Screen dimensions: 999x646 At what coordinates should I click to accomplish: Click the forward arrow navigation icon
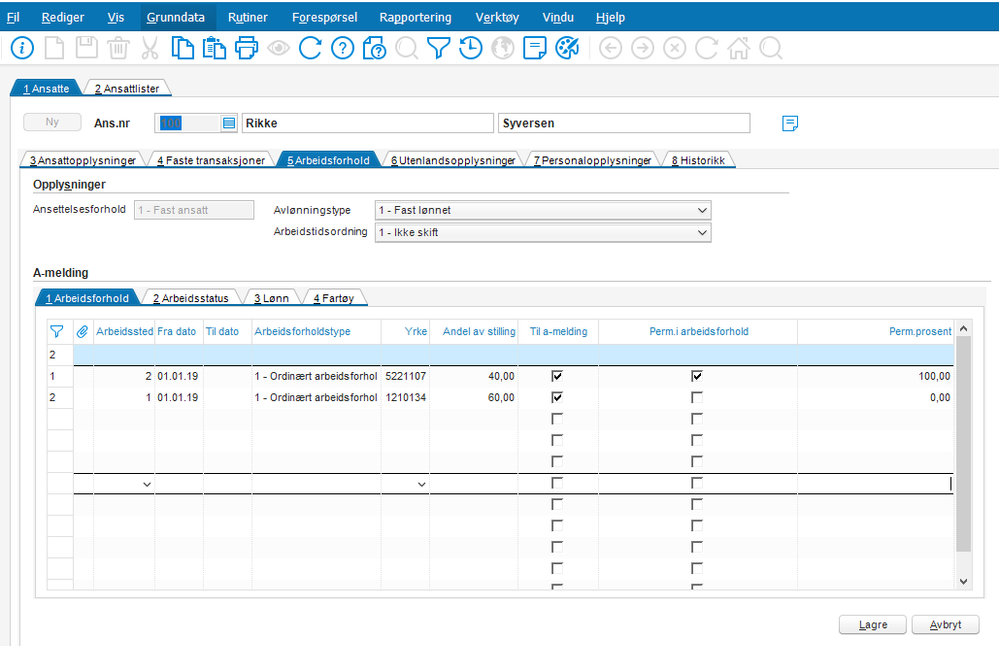pos(642,48)
